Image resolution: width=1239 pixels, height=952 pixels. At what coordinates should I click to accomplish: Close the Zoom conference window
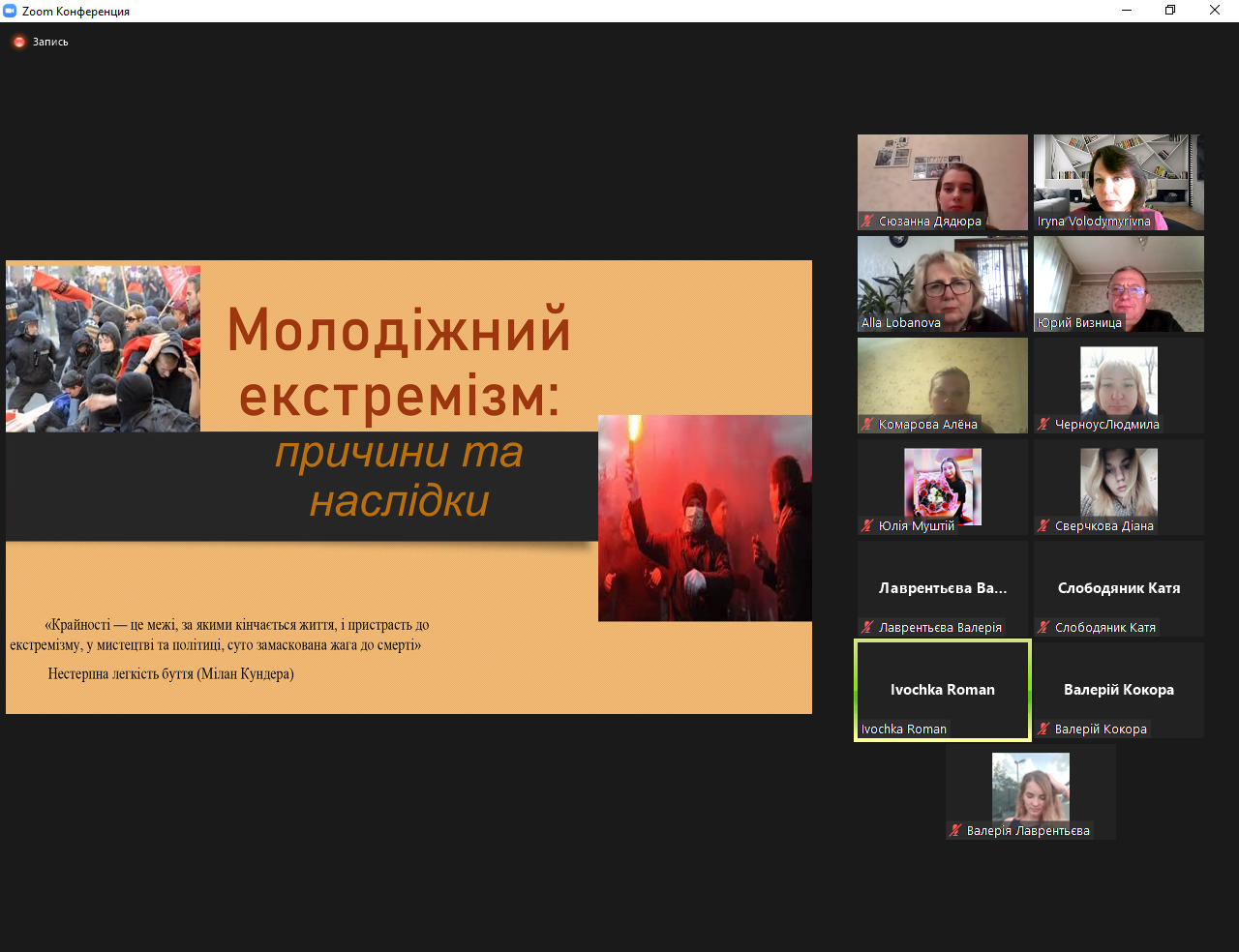pos(1215,11)
